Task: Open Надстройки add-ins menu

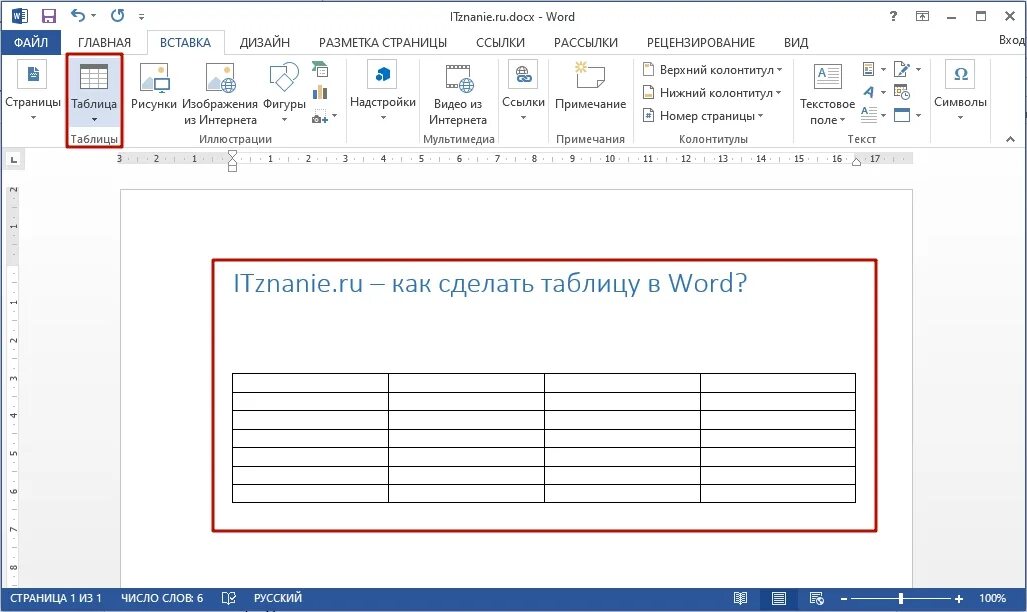Action: [x=383, y=92]
